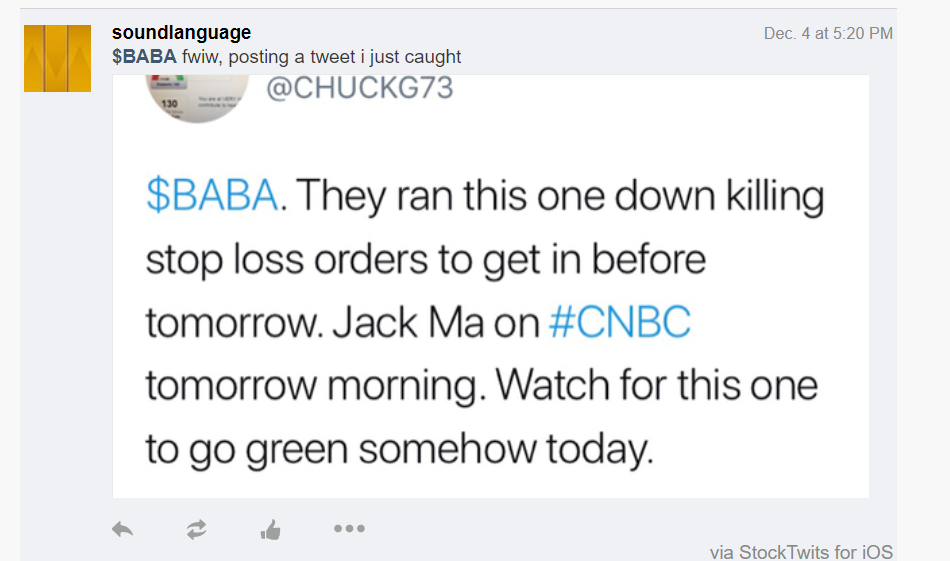Screen dimensions: 950x561
Task: Click the @CHUCKG73 handle in the tweet
Action: tap(359, 89)
